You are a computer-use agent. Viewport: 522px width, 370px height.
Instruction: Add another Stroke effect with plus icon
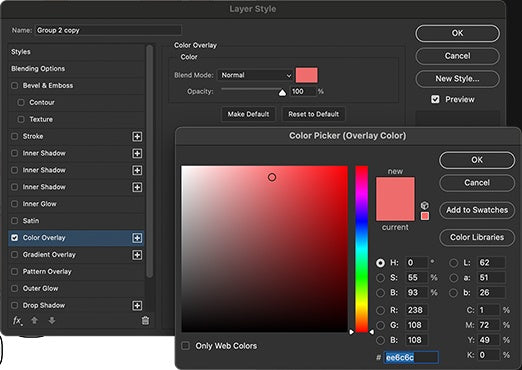[x=137, y=136]
